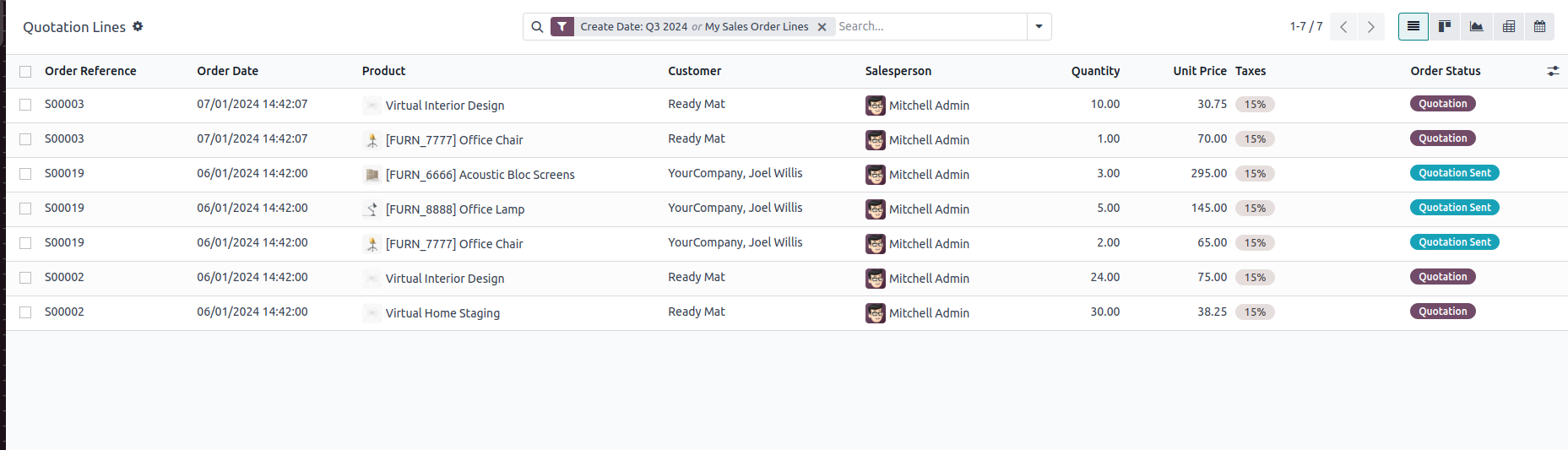Viewport: 1568px width, 450px height.
Task: Switch to graph view
Action: 1476,26
